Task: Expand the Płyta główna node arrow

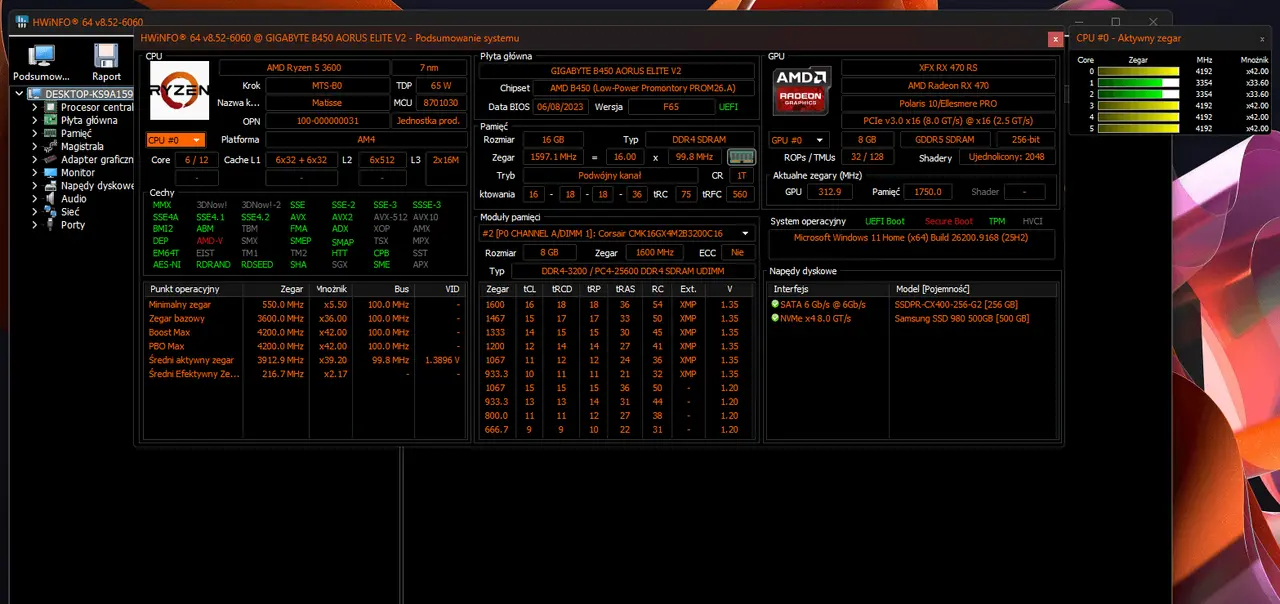Action: [35, 120]
